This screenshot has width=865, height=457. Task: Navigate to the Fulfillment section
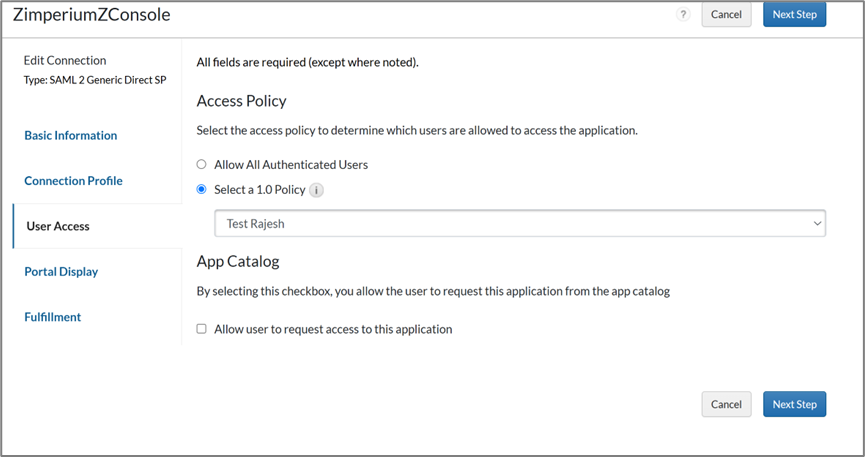click(53, 317)
